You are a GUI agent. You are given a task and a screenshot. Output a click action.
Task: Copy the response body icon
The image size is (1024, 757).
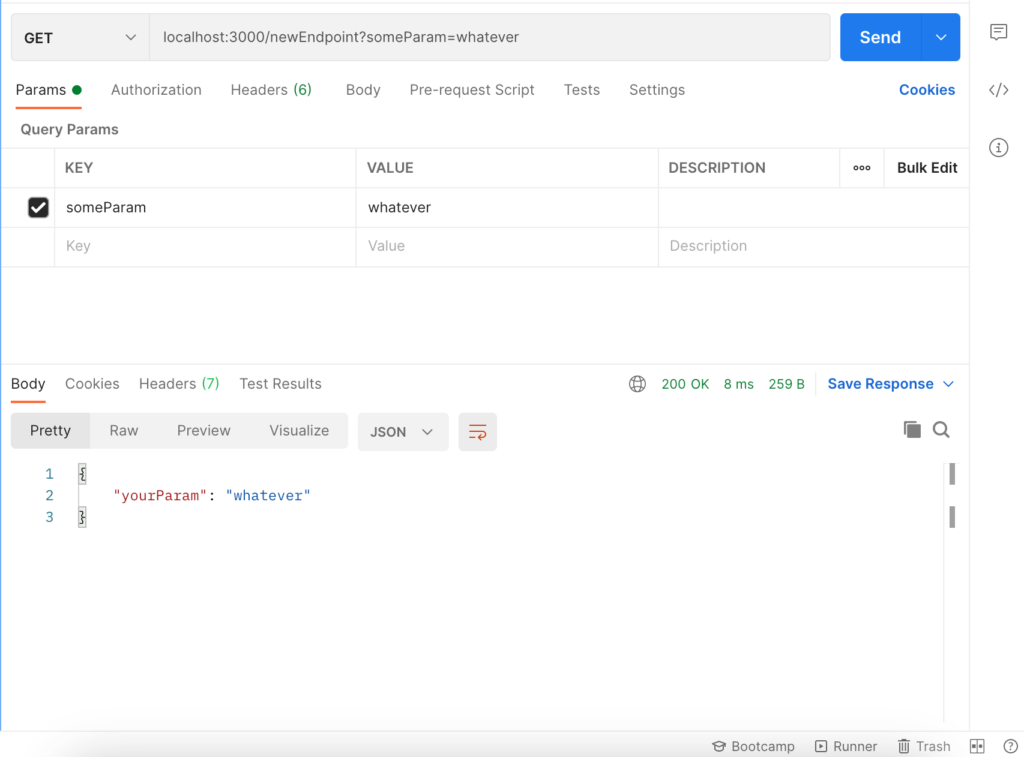[912, 430]
